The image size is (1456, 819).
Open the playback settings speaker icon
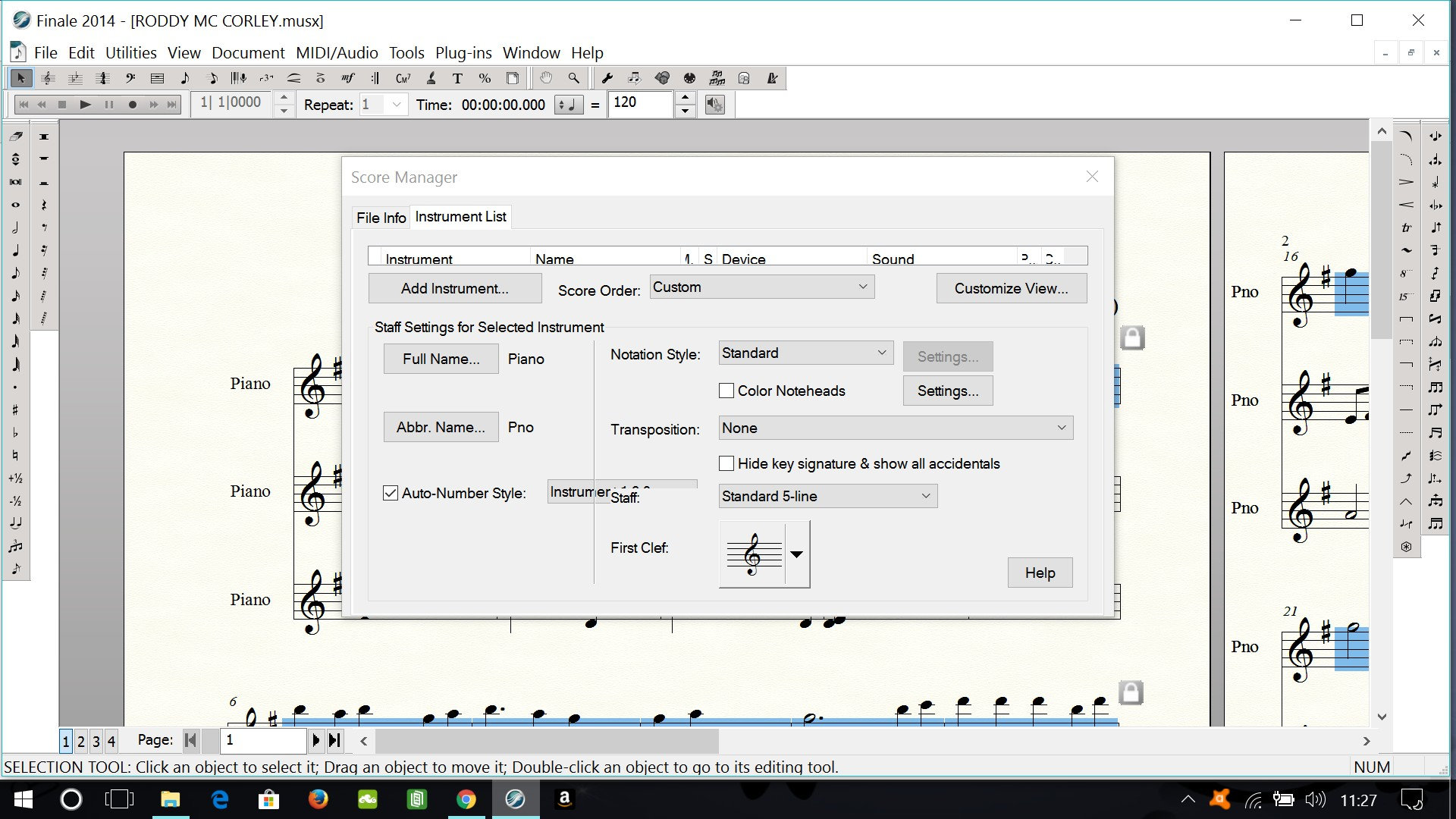[714, 105]
